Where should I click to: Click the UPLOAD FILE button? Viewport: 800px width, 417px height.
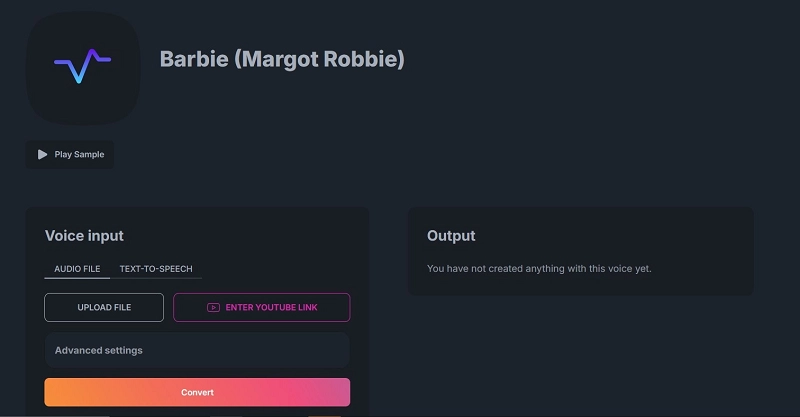tap(104, 308)
